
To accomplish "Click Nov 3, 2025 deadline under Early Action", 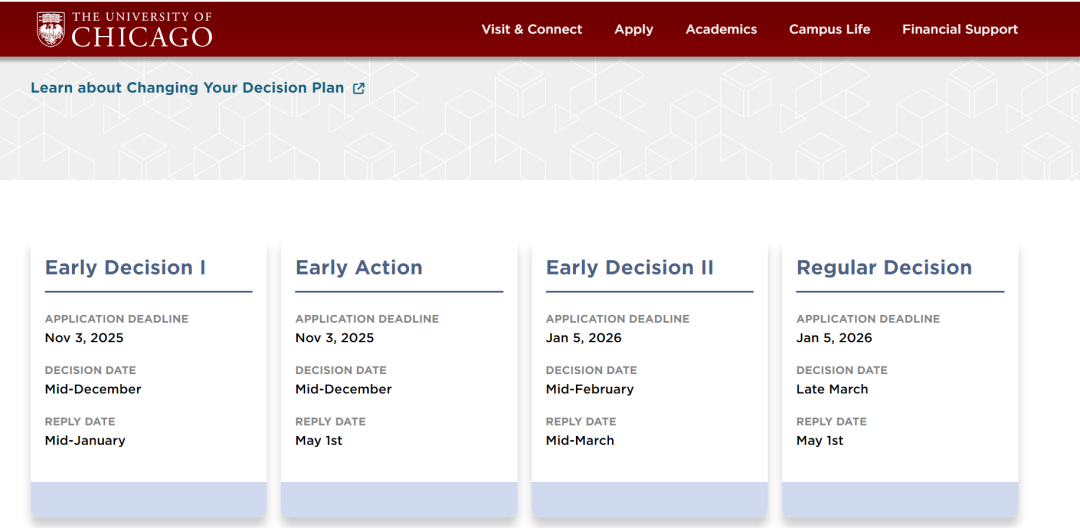I will (x=335, y=338).
